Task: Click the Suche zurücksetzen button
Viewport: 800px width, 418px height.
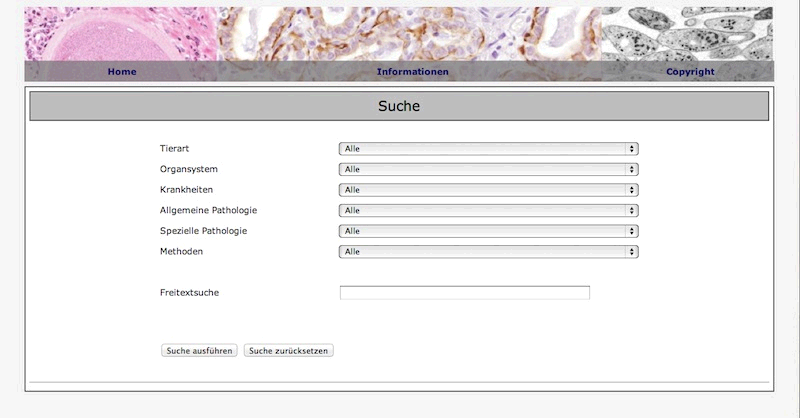Action: (x=288, y=351)
